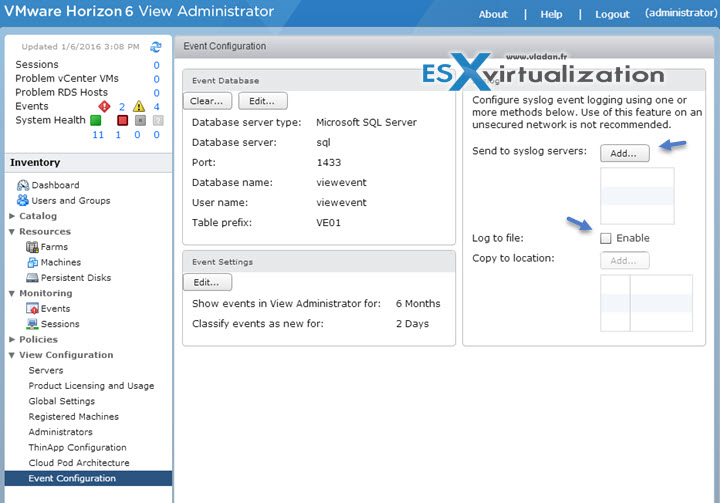
Task: Click the Problem RDS Hosts count
Action: click(x=157, y=93)
